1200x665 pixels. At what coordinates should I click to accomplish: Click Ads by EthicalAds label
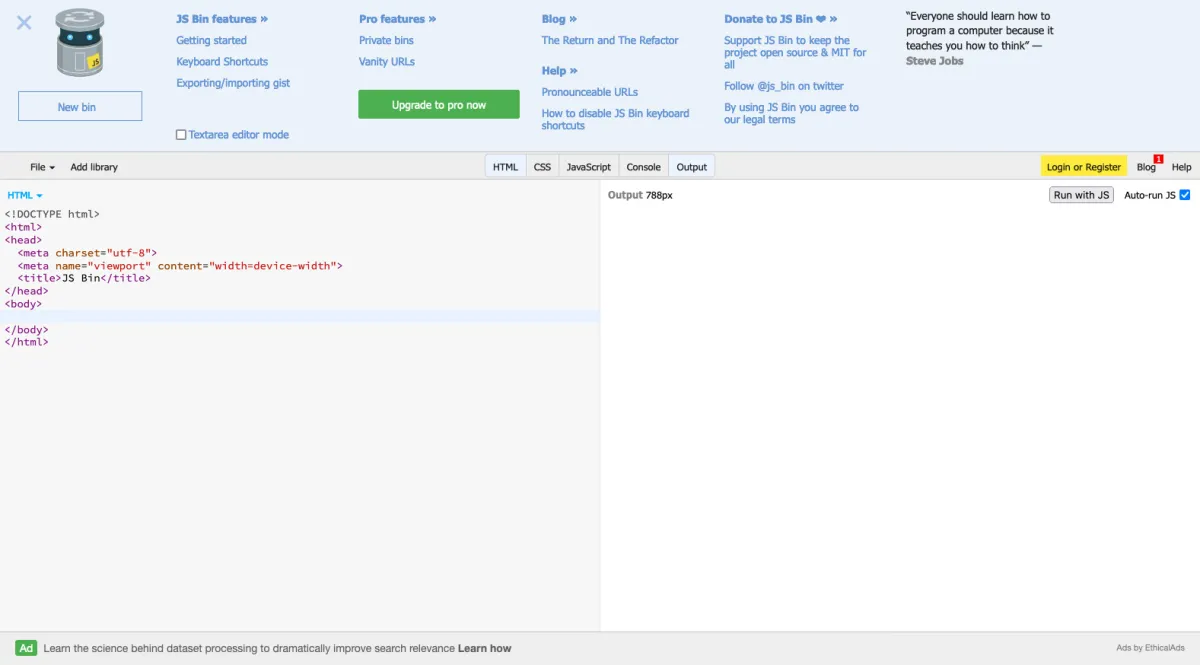point(1150,648)
